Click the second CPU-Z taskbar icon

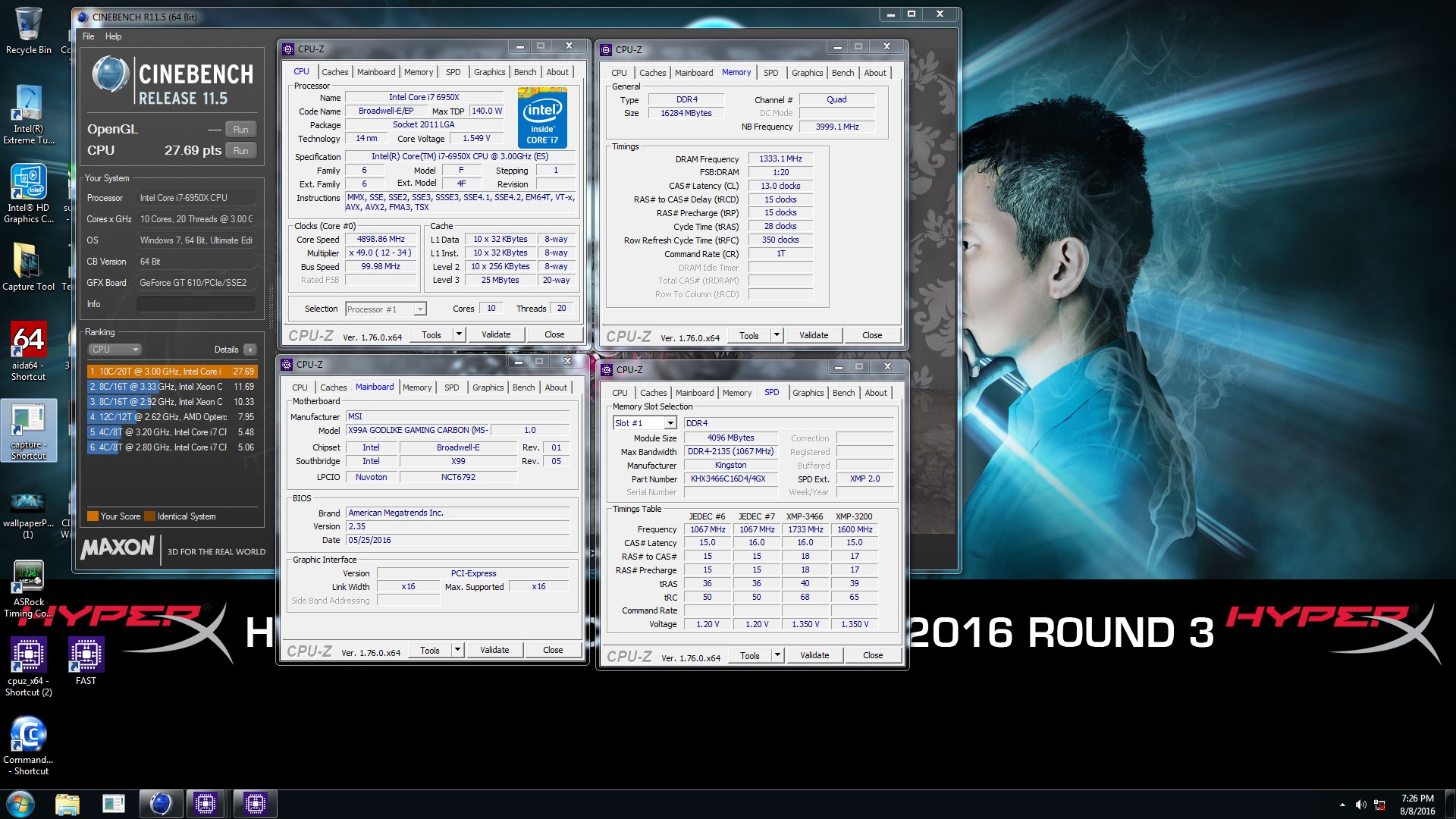(x=255, y=804)
